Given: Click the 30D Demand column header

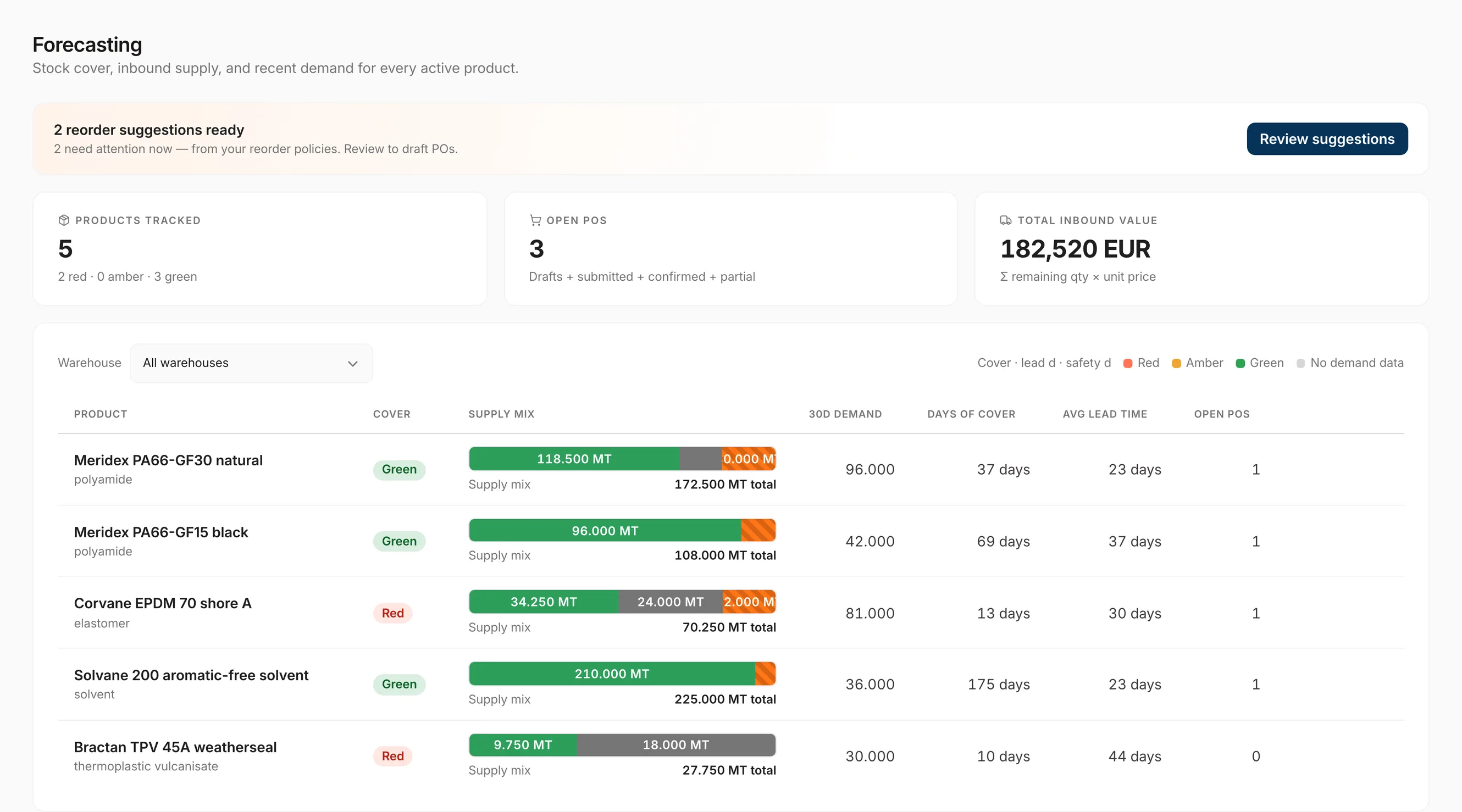Looking at the screenshot, I should coord(845,414).
